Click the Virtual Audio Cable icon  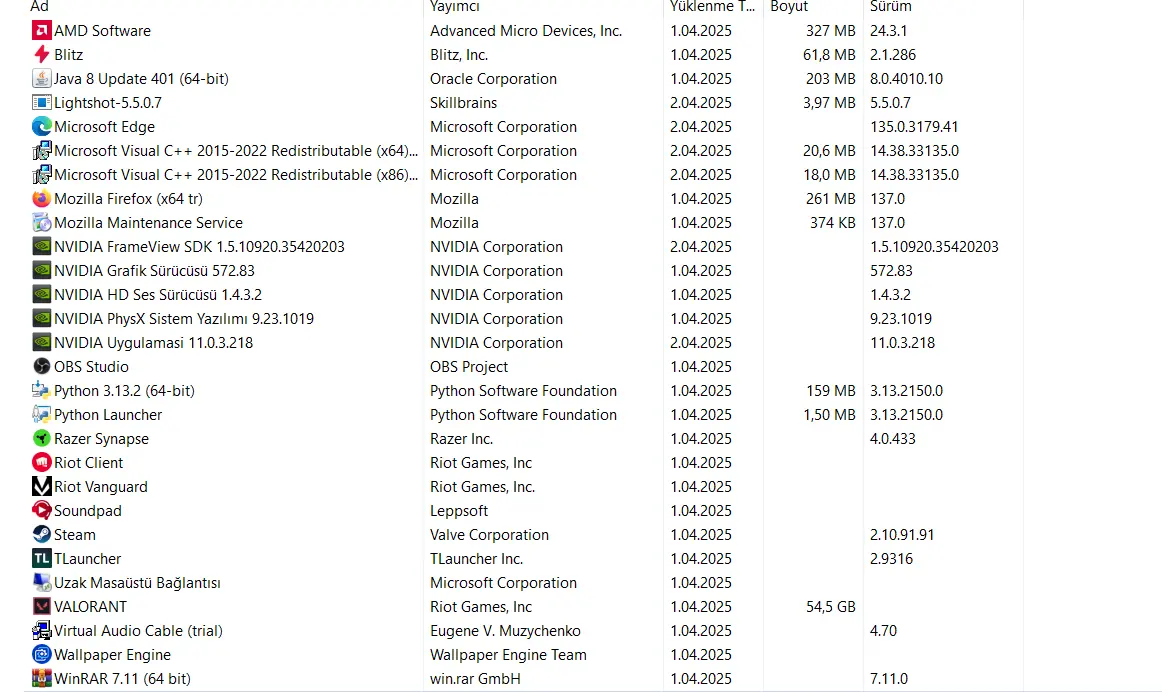click(x=42, y=631)
